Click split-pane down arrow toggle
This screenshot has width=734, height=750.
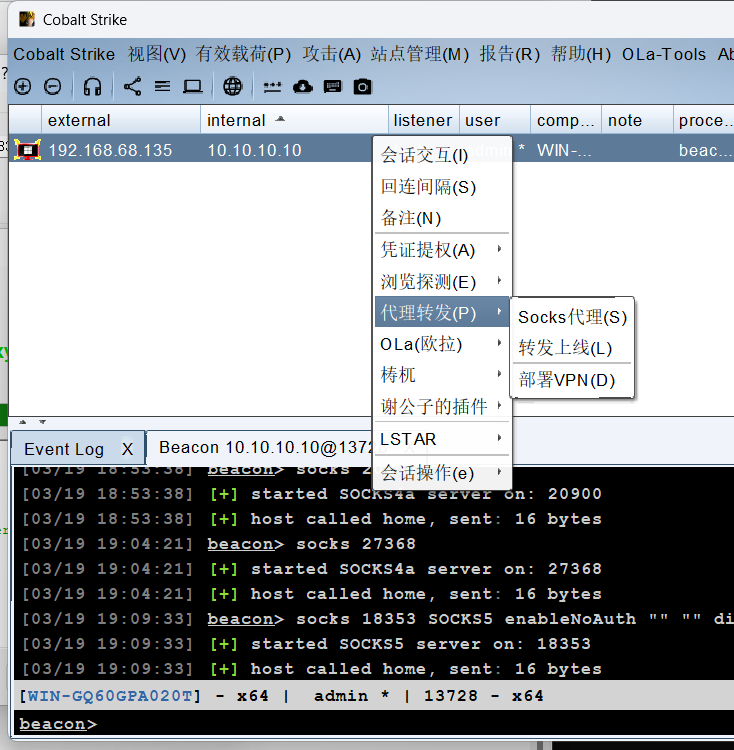click(x=43, y=422)
